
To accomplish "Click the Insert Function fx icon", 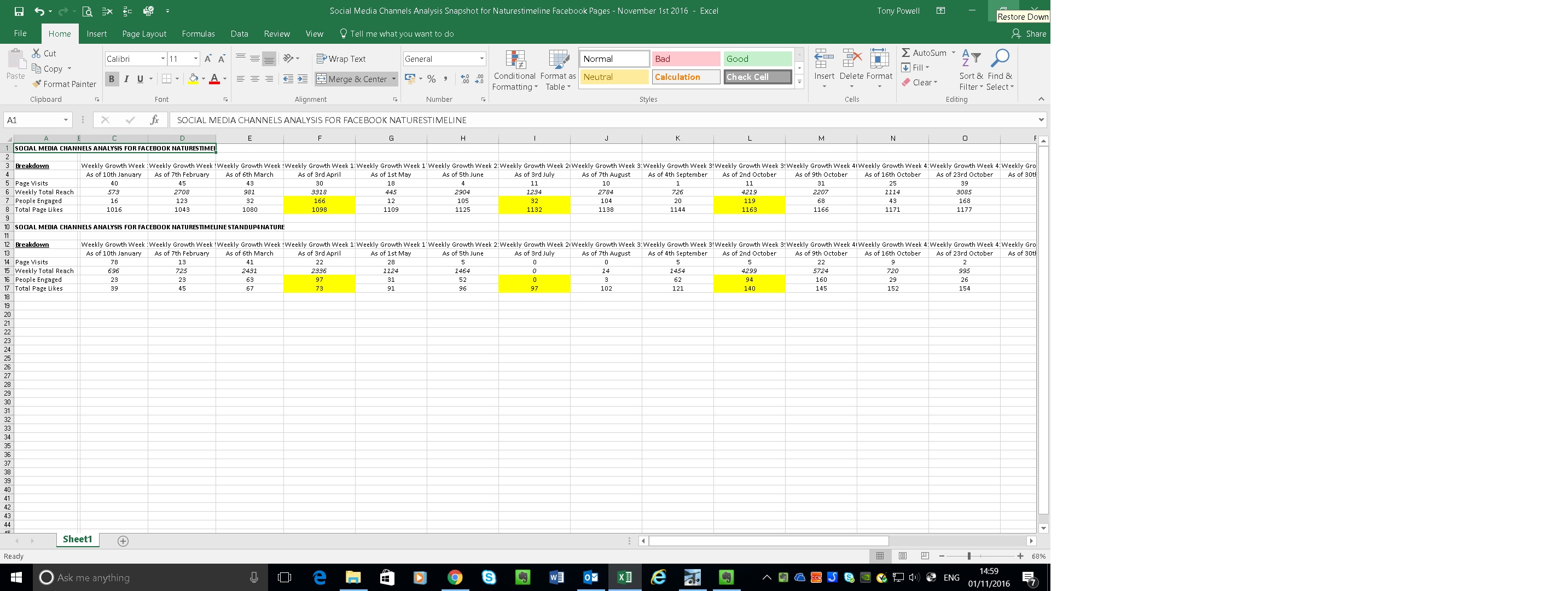I will pyautogui.click(x=155, y=120).
